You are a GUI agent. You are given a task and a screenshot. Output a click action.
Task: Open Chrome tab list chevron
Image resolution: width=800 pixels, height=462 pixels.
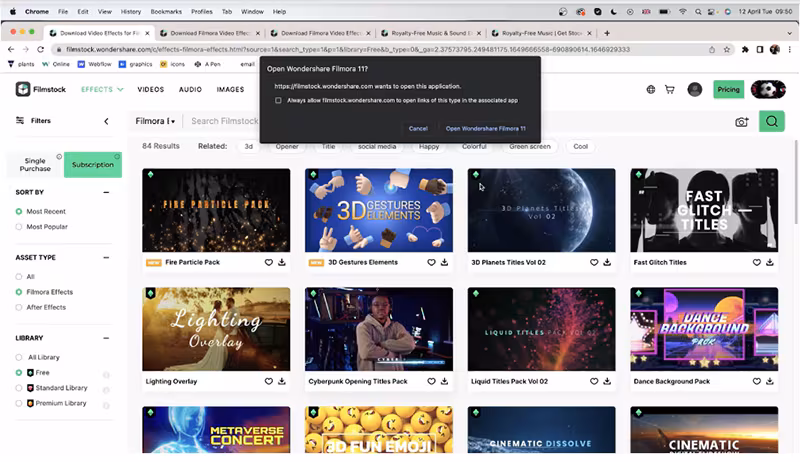coord(789,33)
